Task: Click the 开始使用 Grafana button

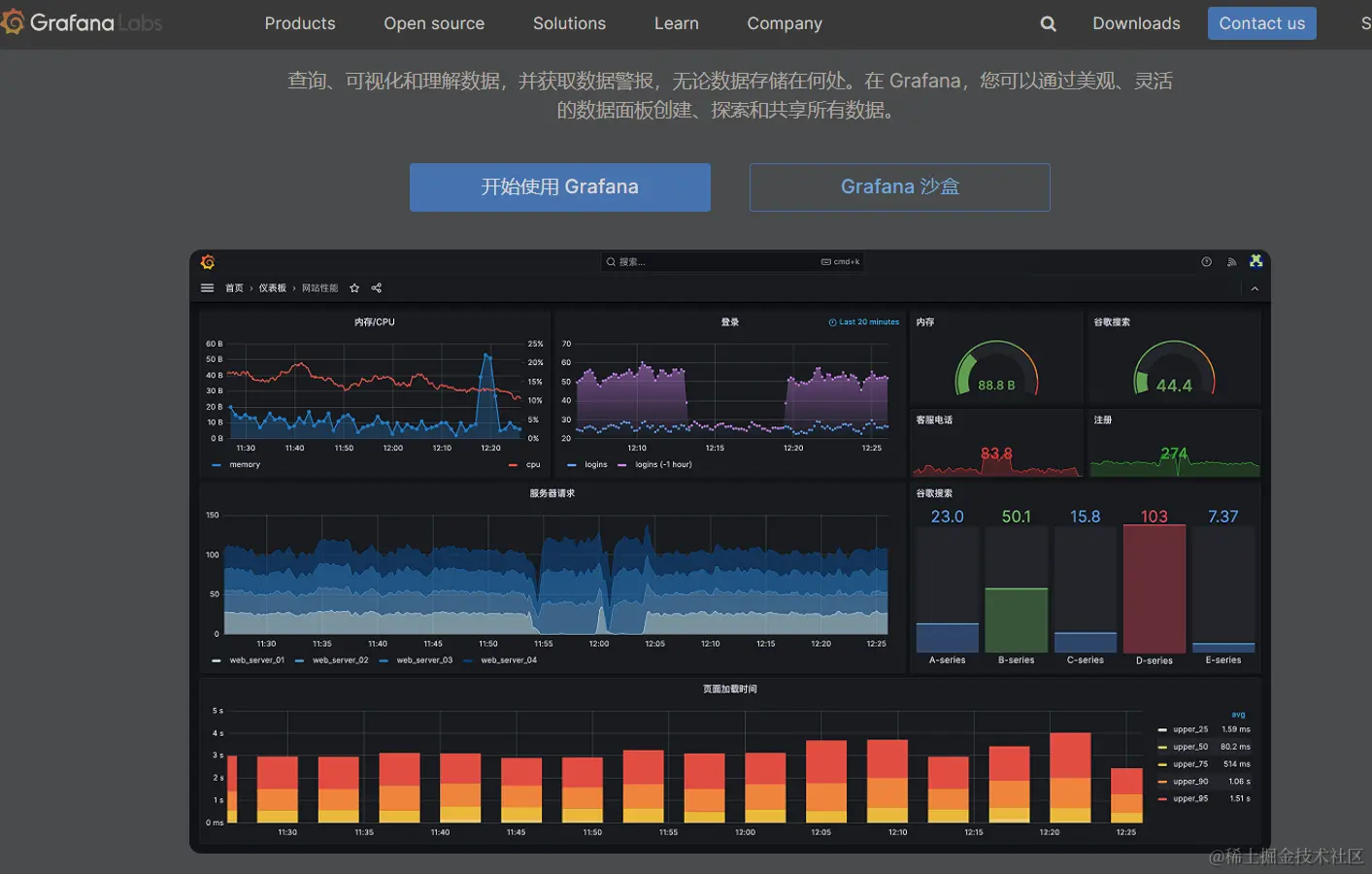Action: (560, 187)
